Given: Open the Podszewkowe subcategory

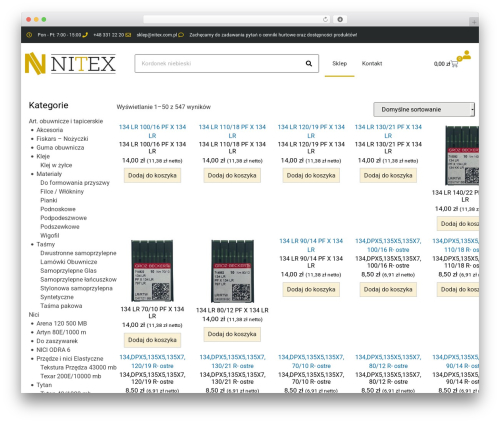Looking at the screenshot, I should pyautogui.click(x=60, y=227).
